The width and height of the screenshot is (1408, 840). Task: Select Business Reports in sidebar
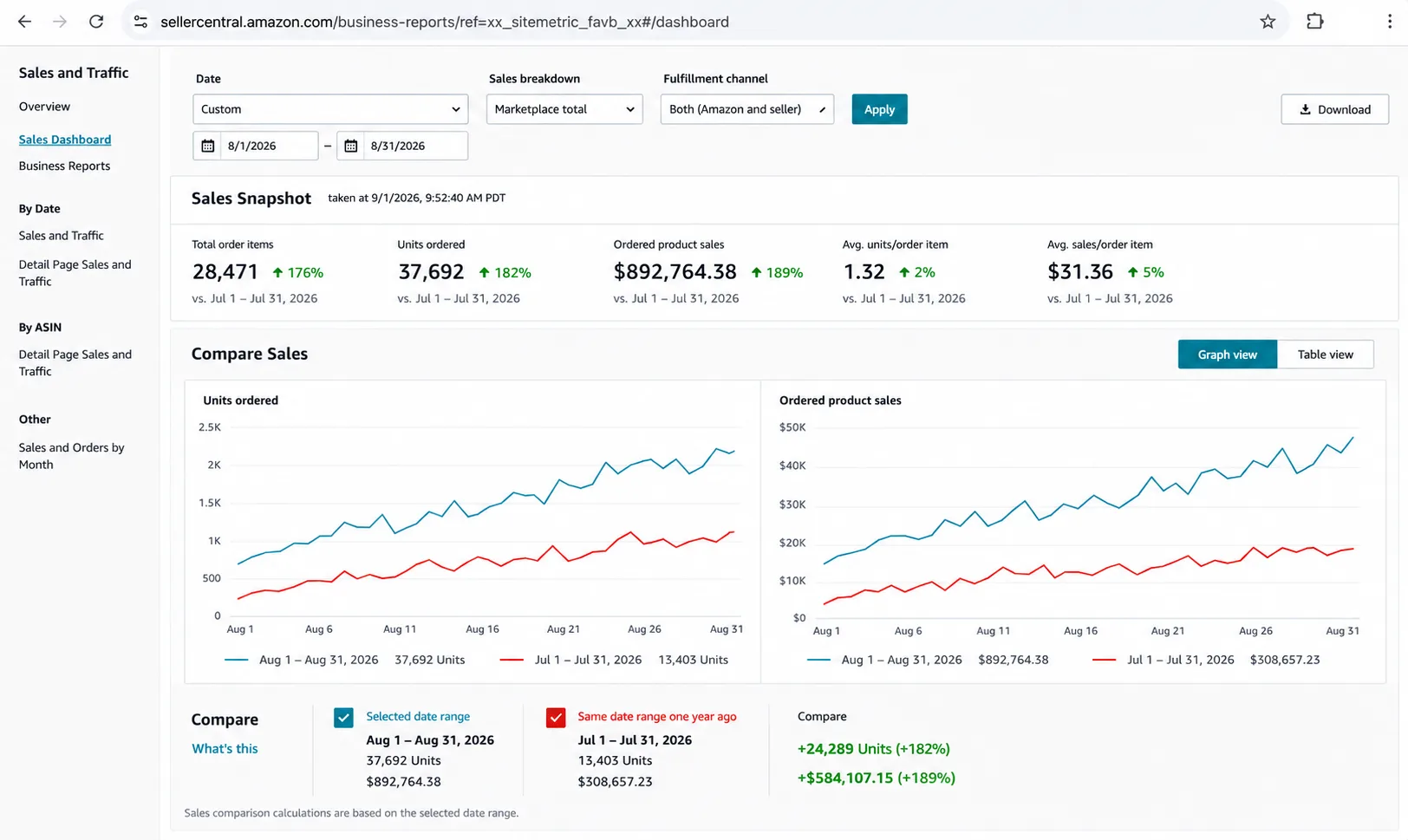pyautogui.click(x=65, y=166)
